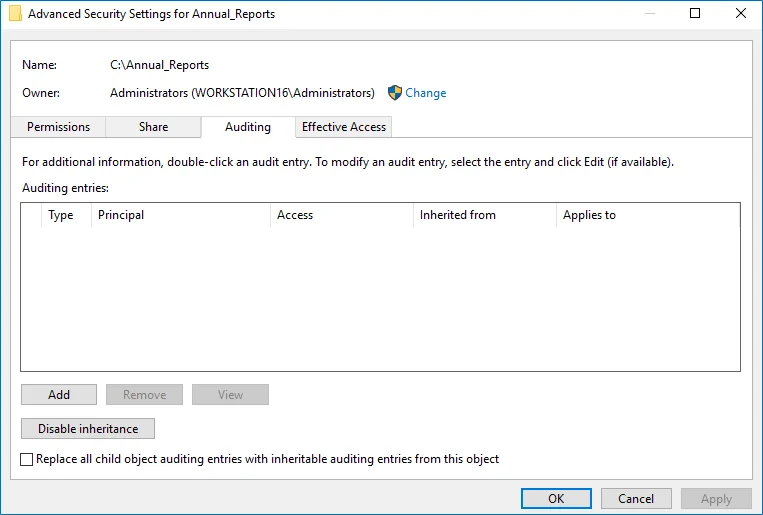Click the Administrators owner text
Viewport: 763px width, 515px height.
coord(242,92)
